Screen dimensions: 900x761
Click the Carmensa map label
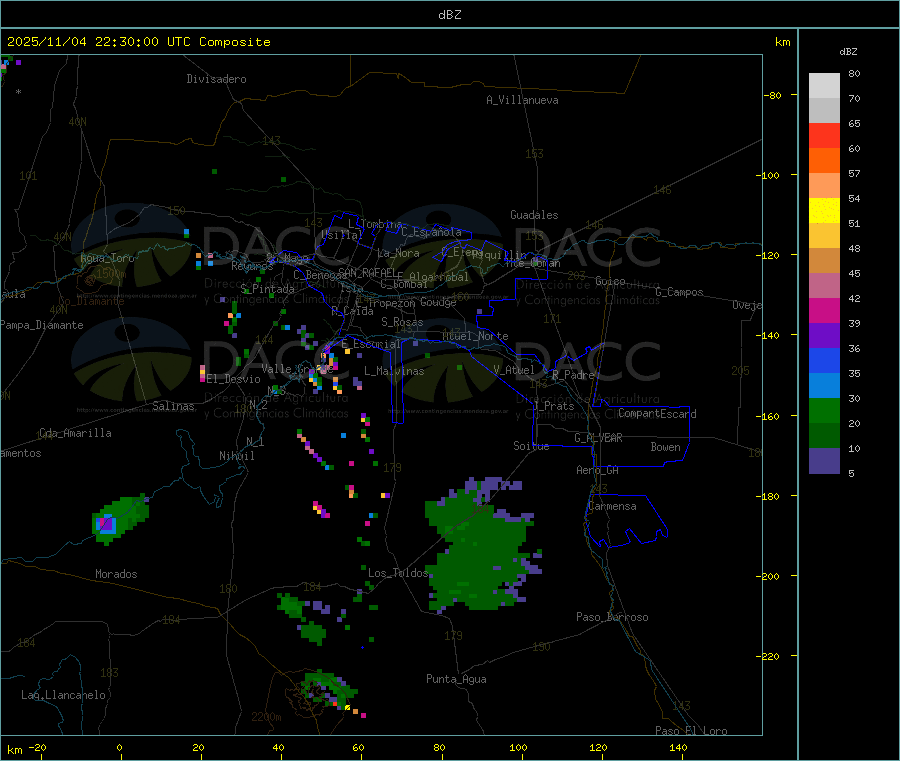(612, 506)
